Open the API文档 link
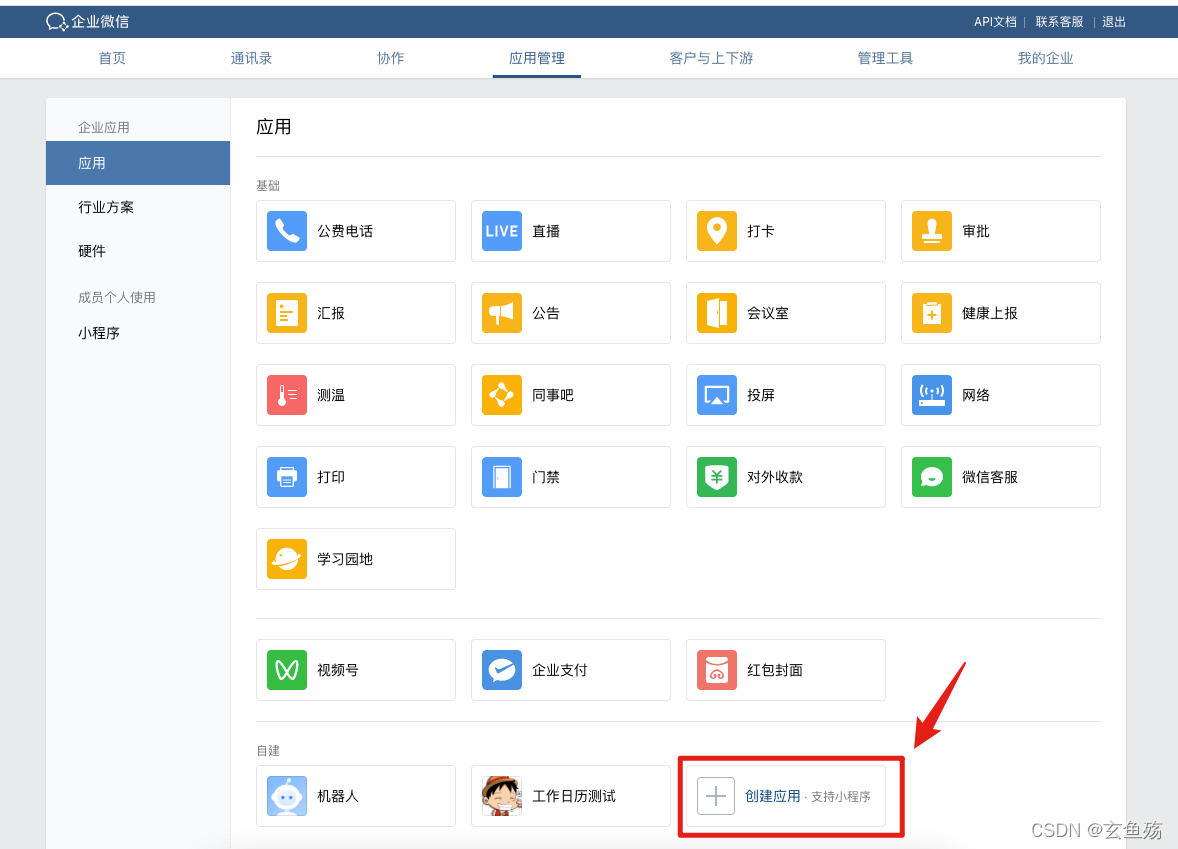1178x849 pixels. (995, 22)
